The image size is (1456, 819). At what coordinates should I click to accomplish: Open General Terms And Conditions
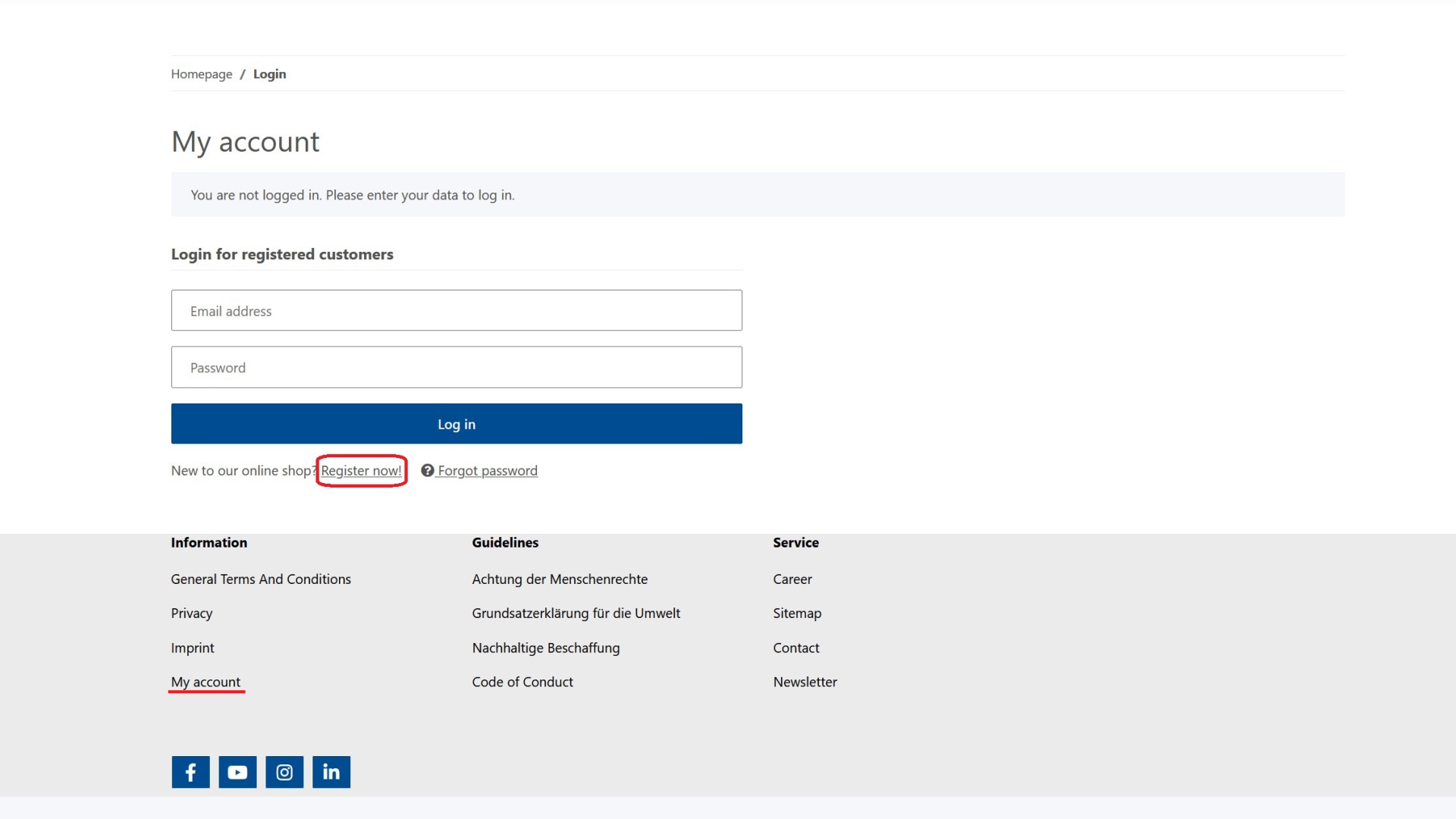coord(261,579)
